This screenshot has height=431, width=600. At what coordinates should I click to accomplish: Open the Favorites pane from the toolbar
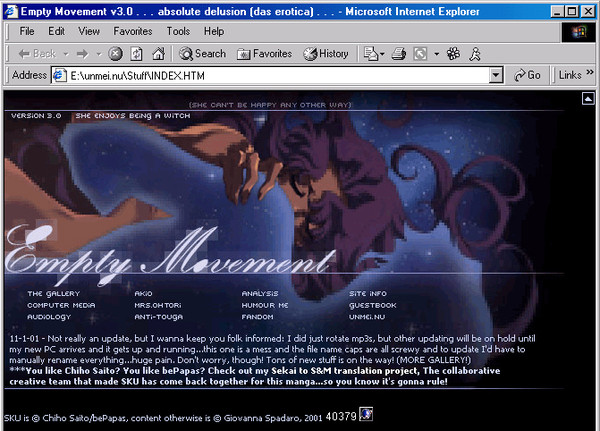[264, 54]
